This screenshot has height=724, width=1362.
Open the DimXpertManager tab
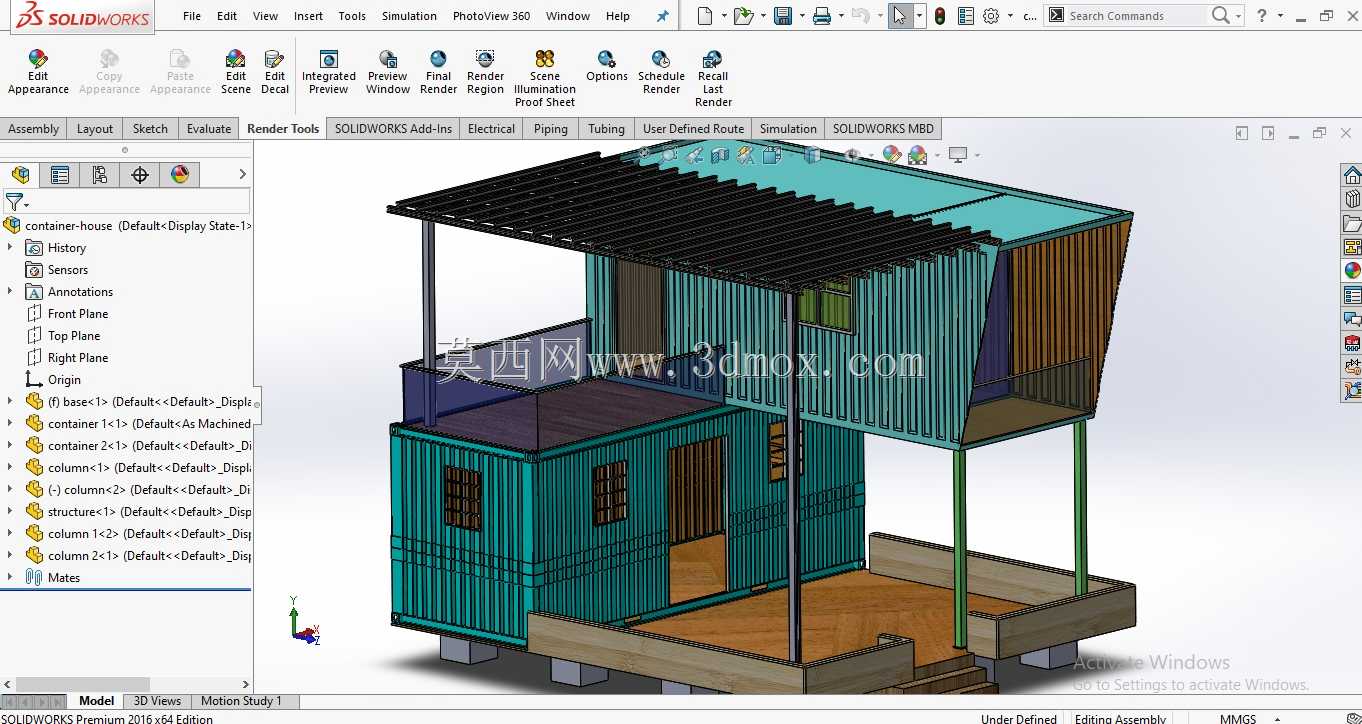pyautogui.click(x=140, y=175)
